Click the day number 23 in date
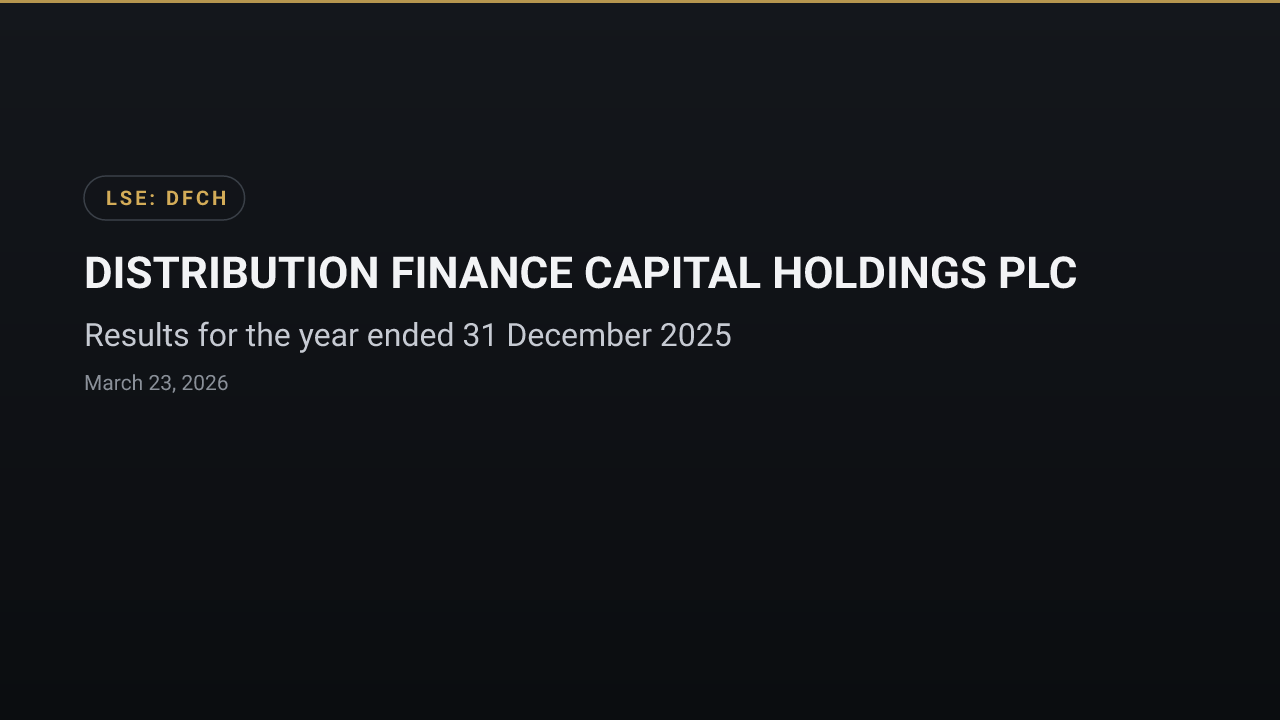Image resolution: width=1280 pixels, height=720 pixels. (x=160, y=383)
